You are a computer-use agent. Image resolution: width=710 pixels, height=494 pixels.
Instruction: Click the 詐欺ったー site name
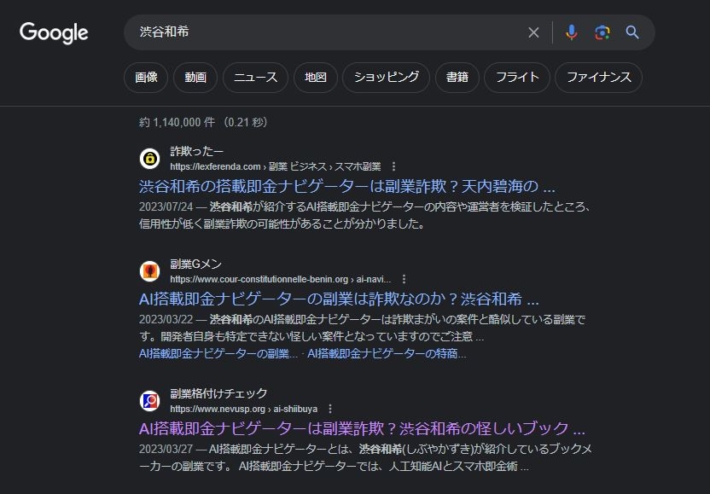[x=197, y=151]
